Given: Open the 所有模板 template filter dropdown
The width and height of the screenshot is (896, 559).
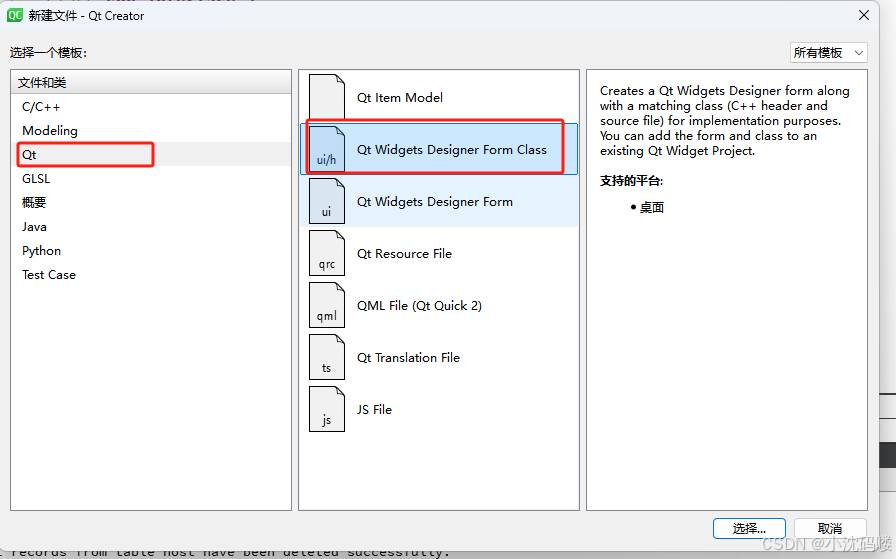Looking at the screenshot, I should pos(828,52).
